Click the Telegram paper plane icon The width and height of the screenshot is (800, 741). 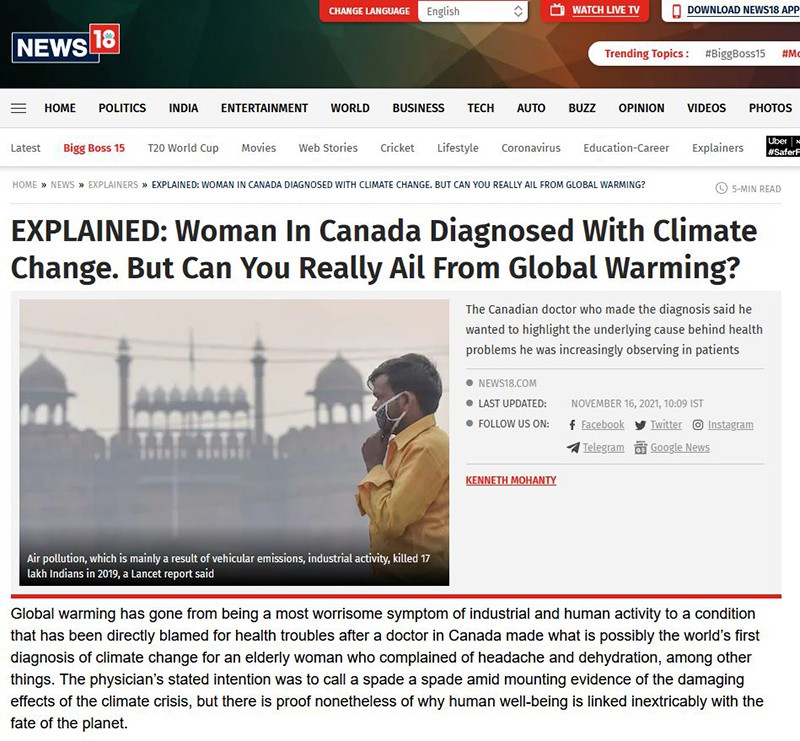click(x=573, y=448)
